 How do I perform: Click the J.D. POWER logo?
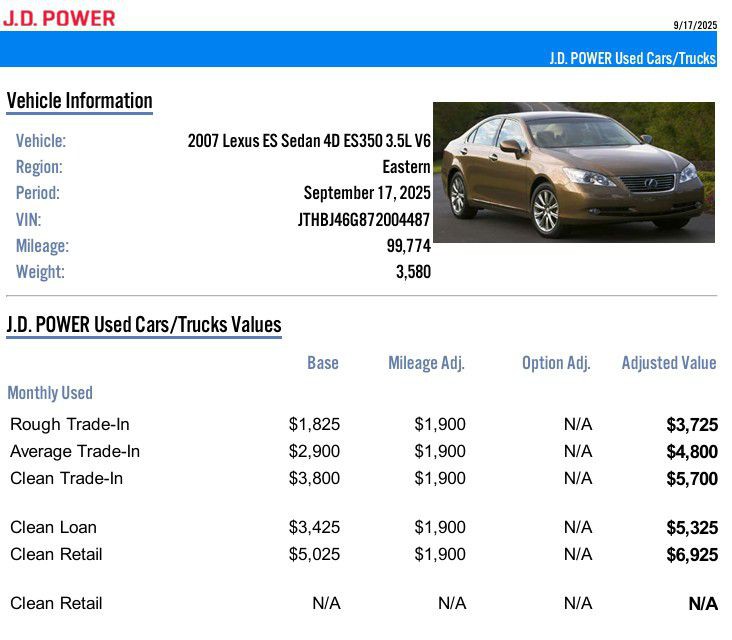(59, 18)
